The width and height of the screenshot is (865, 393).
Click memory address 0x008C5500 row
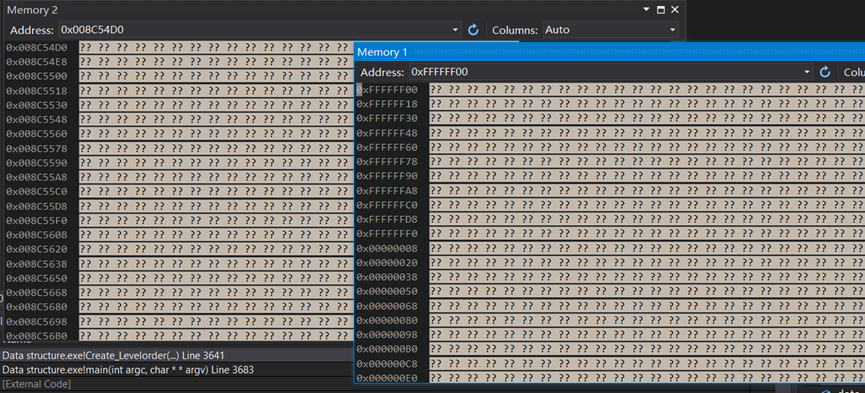click(36, 76)
